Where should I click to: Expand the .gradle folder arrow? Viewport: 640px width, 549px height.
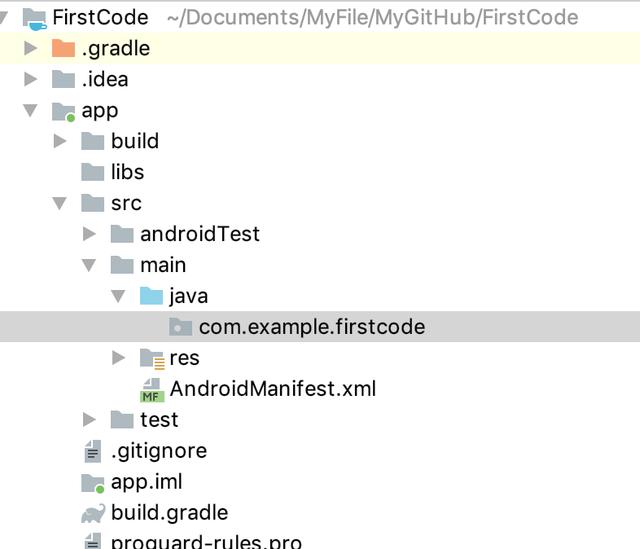coord(31,48)
